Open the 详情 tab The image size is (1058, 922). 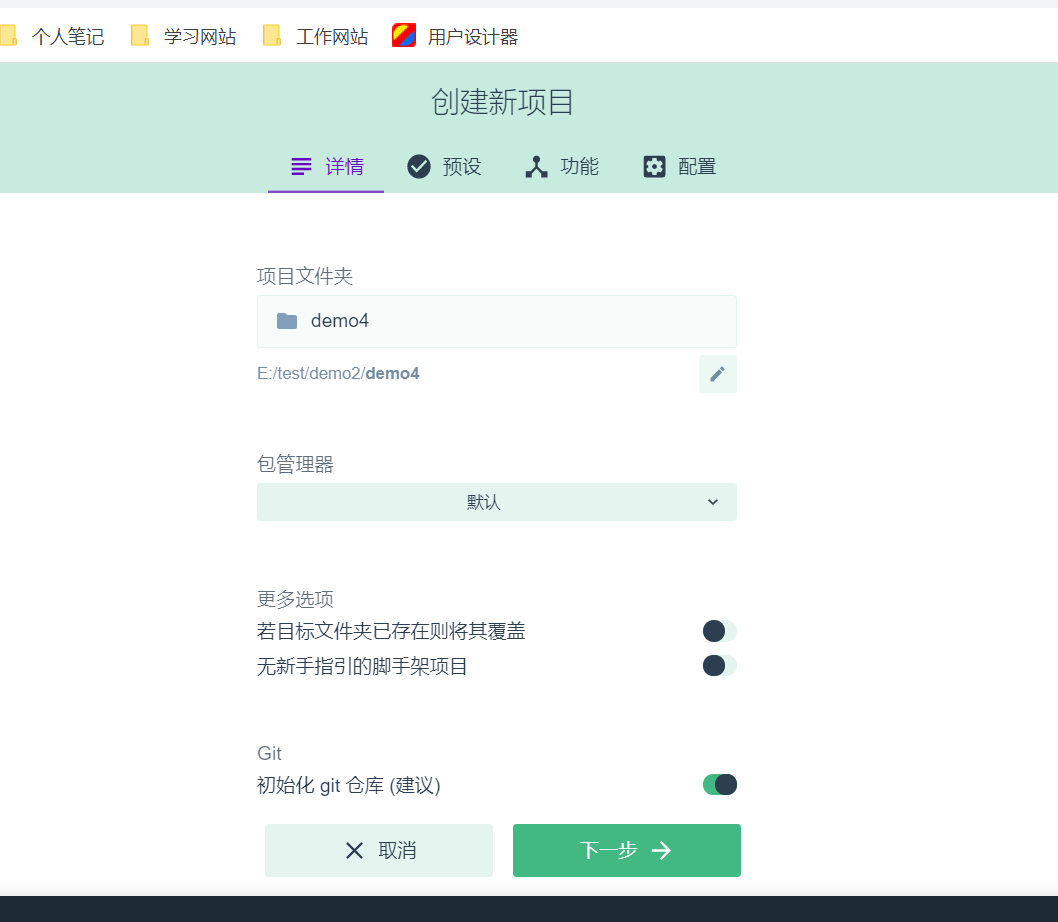pyautogui.click(x=326, y=166)
